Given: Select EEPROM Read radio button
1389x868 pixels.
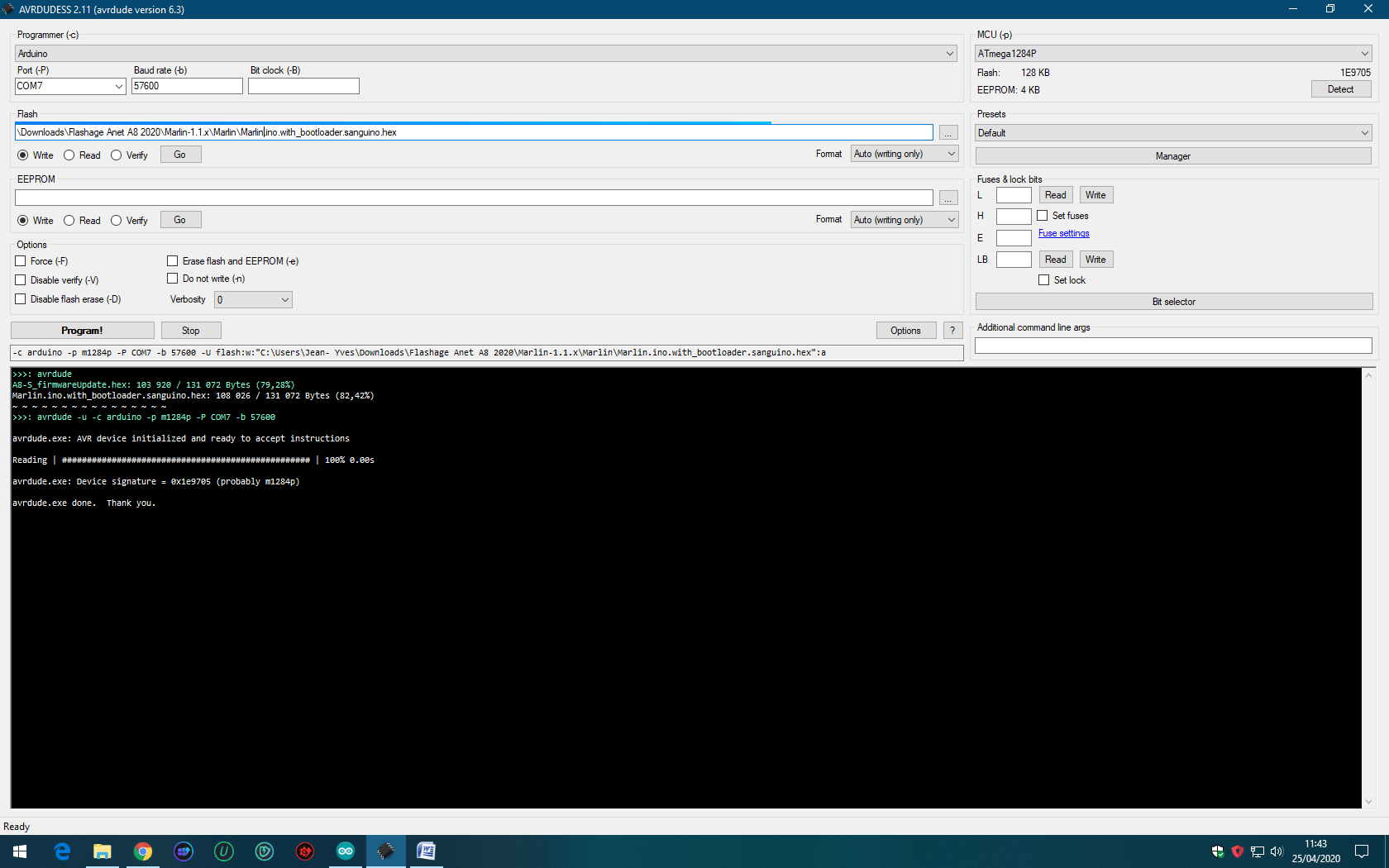Looking at the screenshot, I should point(69,221).
